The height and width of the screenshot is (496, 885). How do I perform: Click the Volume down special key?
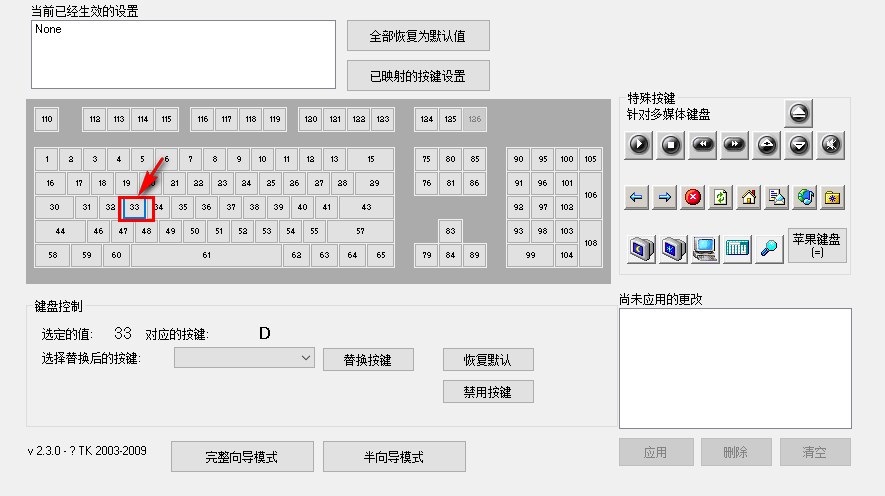[x=799, y=145]
